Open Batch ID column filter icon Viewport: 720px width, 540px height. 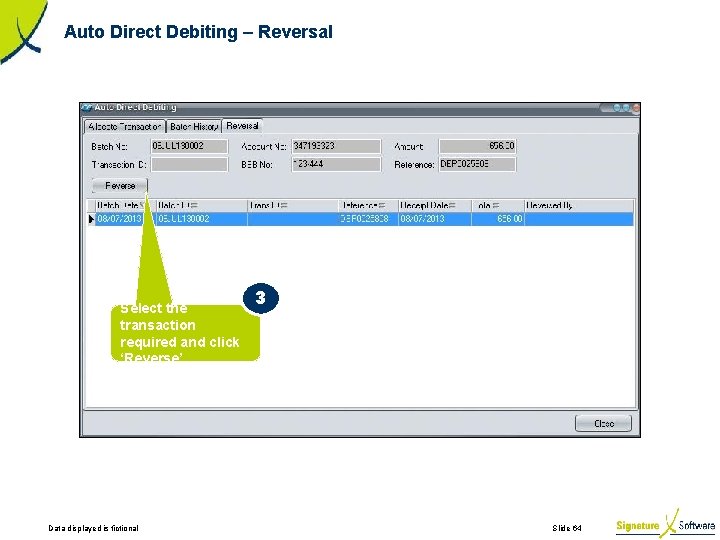point(194,206)
